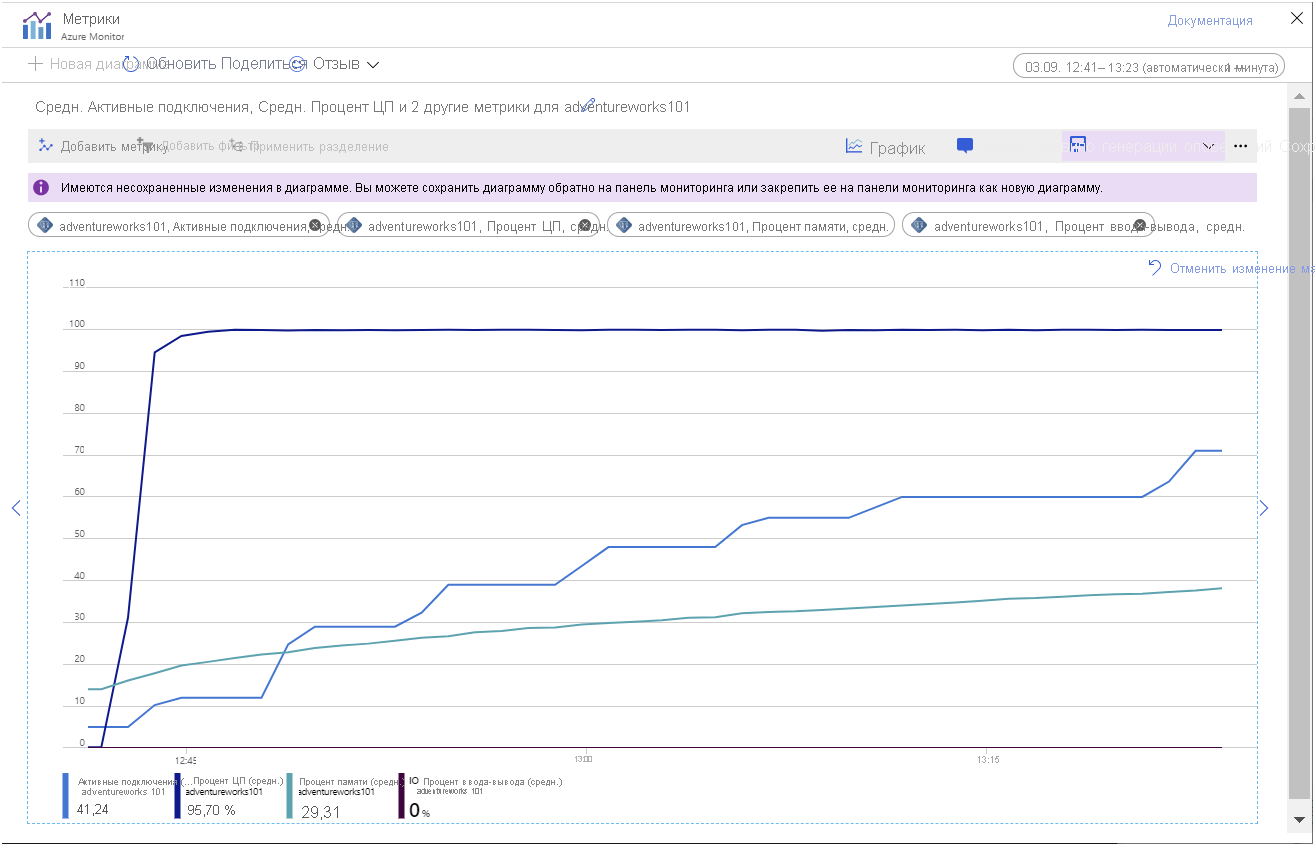Viewport: 1315px width, 846px height.
Task: Click the 100 value on the Y axis
Action: pyautogui.click(x=76, y=324)
